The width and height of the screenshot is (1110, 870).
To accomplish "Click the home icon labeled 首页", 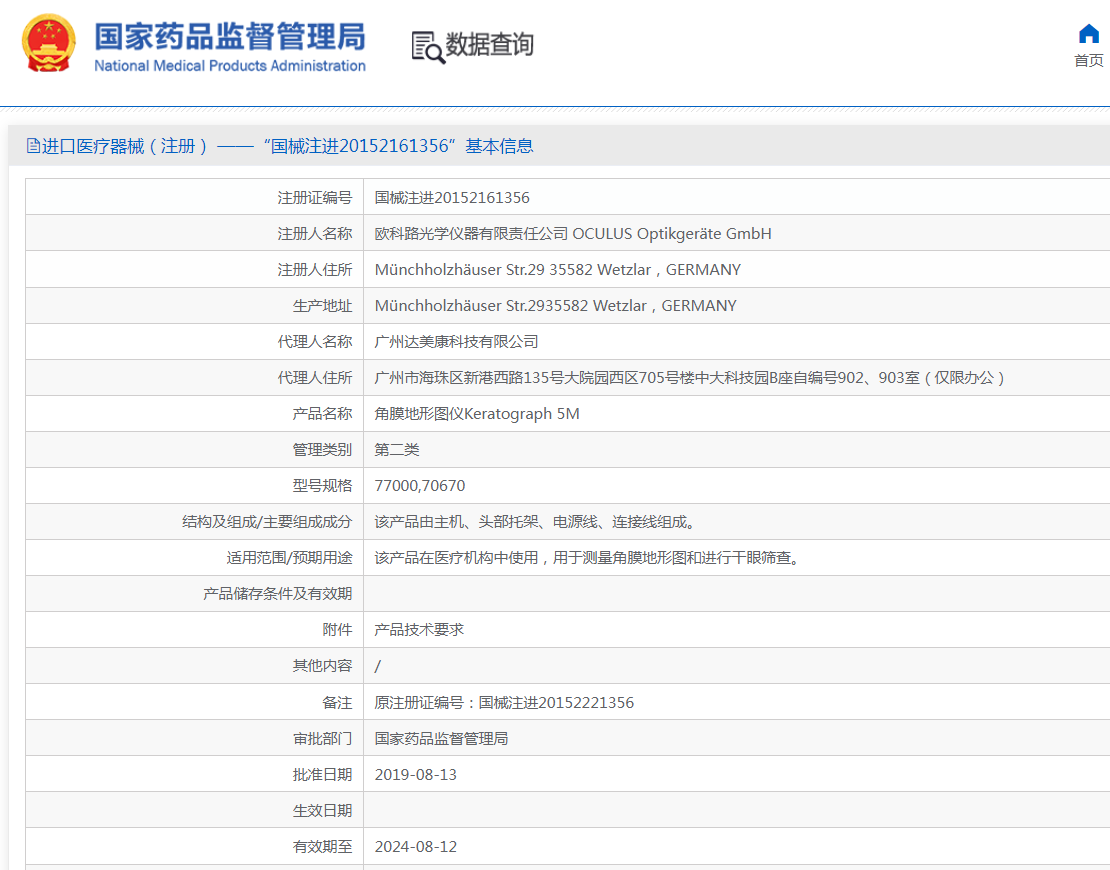I will [x=1088, y=34].
